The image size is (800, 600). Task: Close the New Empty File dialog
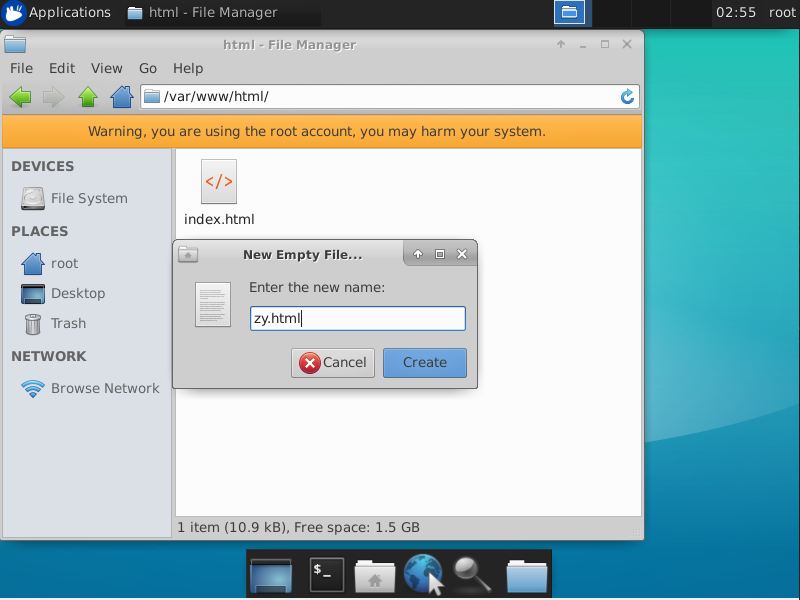click(462, 254)
